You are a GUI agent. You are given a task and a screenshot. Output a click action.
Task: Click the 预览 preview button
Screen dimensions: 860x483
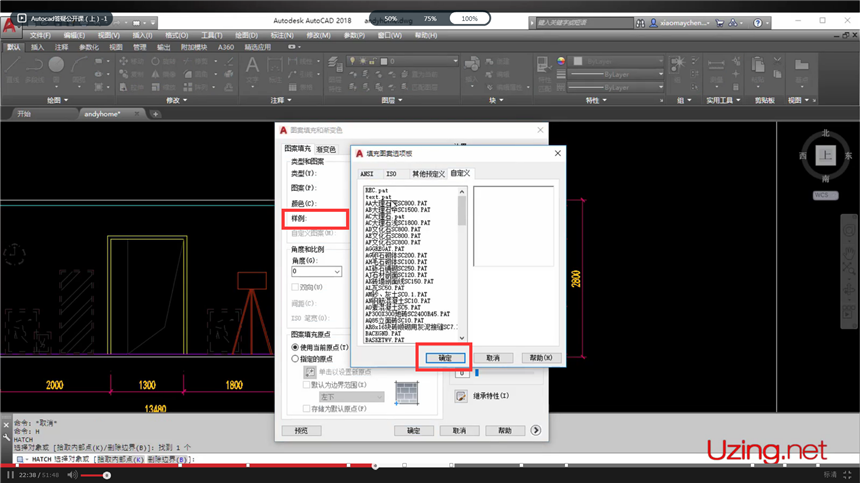point(301,430)
